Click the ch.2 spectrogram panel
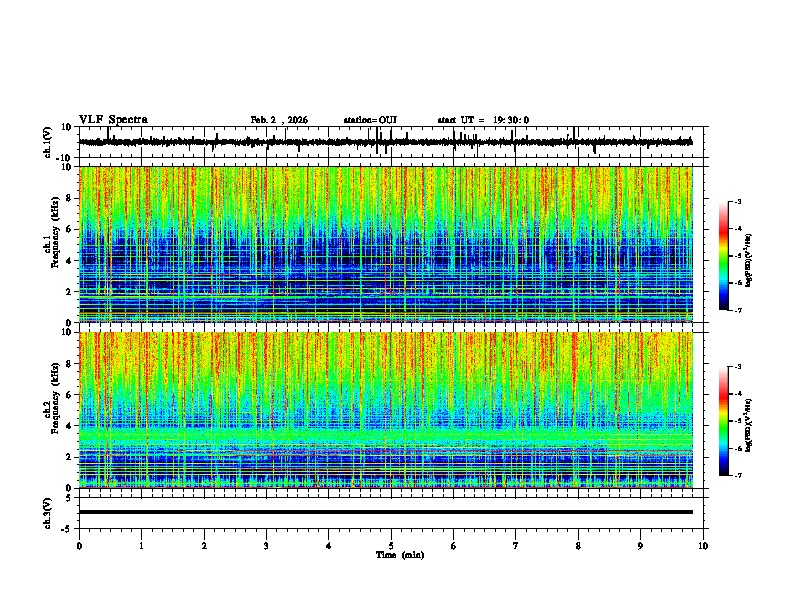This screenshot has height=612, width=792. 386,410
